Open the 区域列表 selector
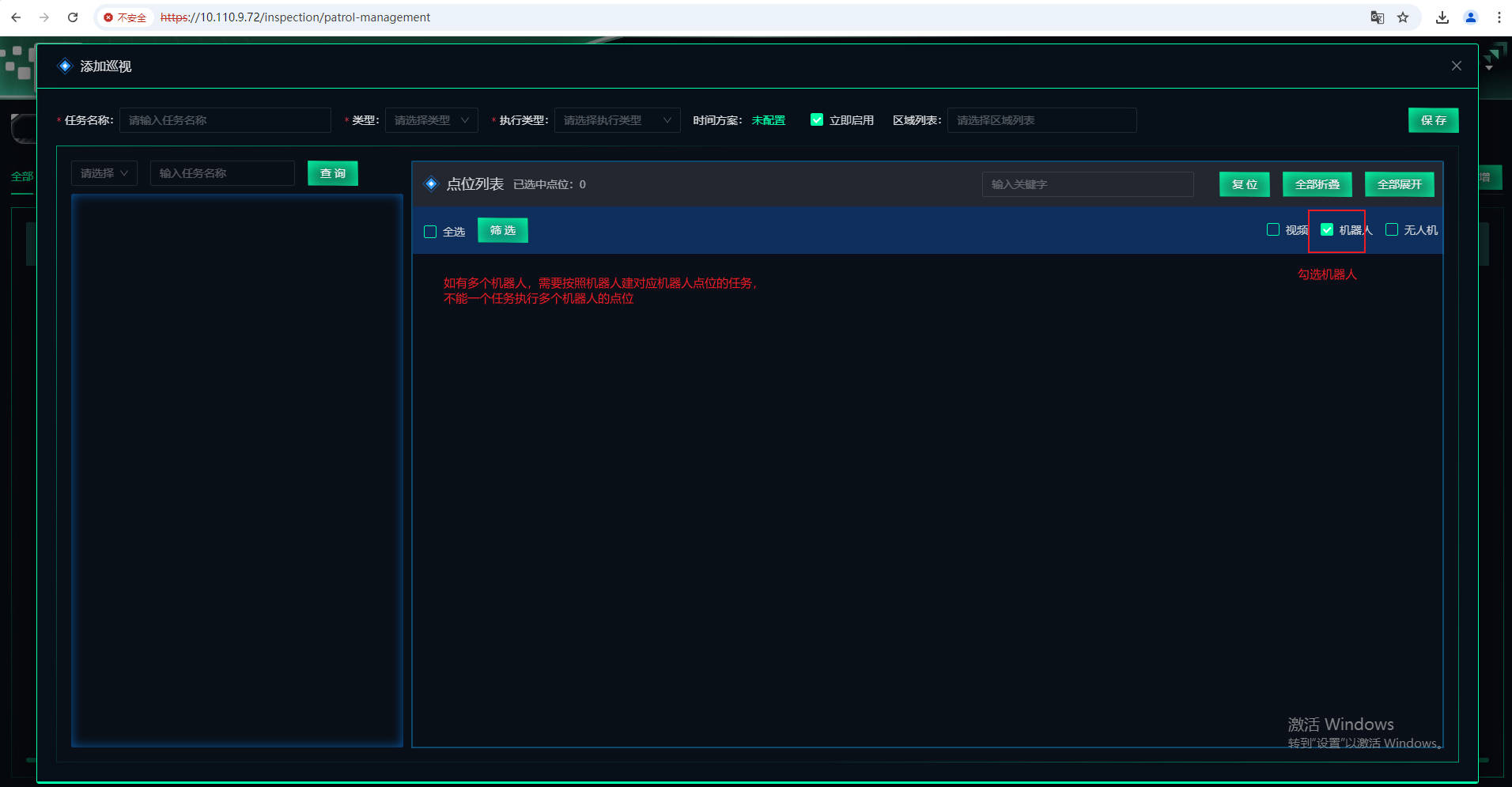The image size is (1512, 787). 1041,120
